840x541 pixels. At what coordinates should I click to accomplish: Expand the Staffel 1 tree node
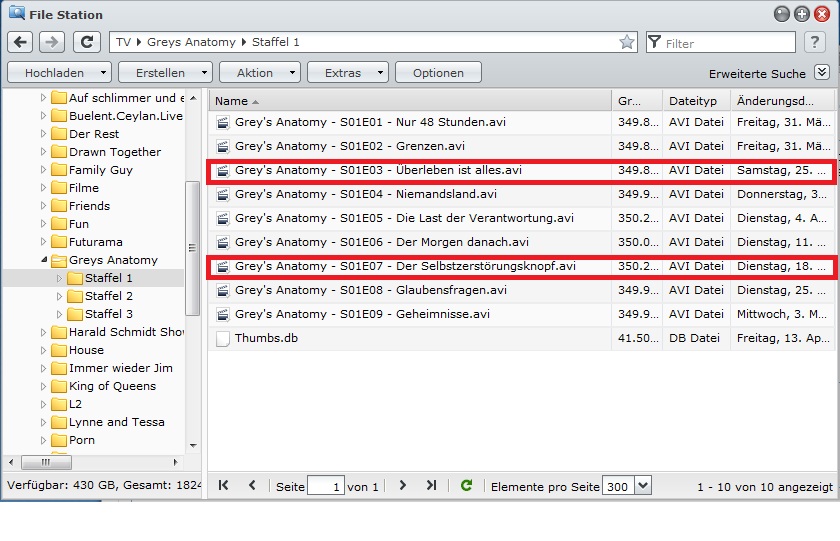[x=59, y=278]
